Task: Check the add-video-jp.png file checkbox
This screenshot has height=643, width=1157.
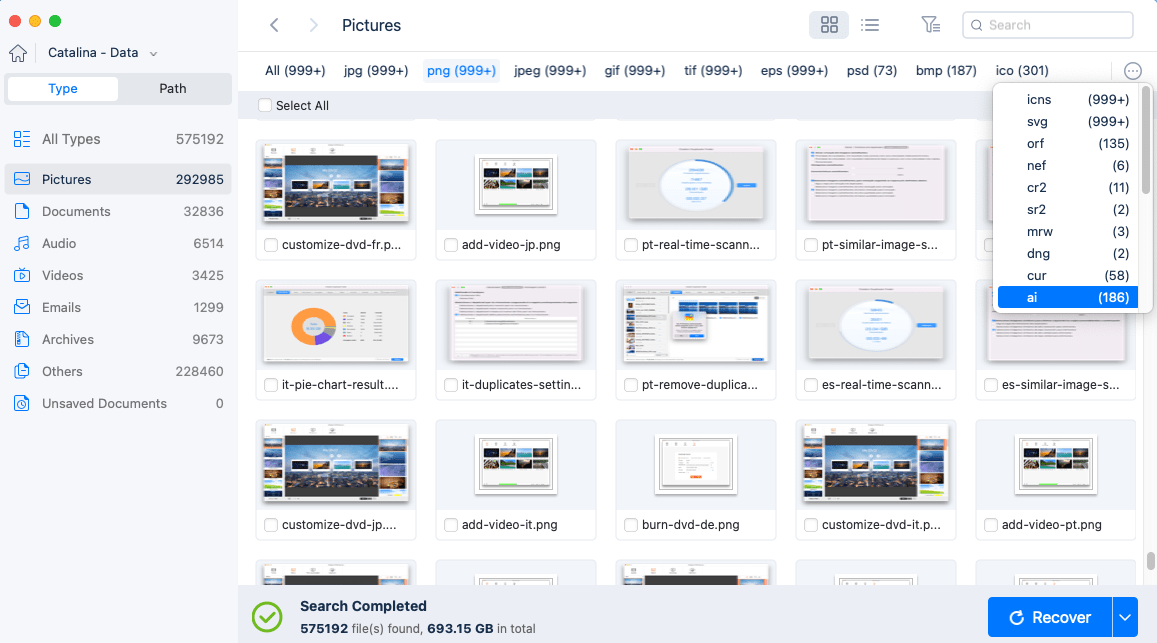Action: pos(451,245)
